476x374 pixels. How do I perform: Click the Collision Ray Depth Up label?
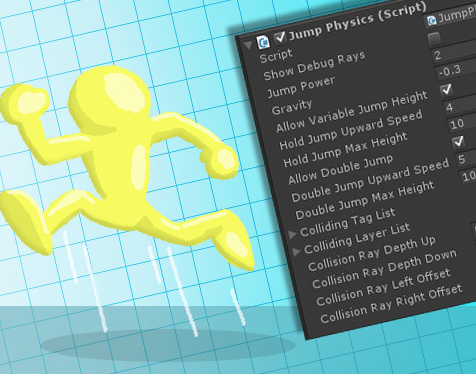point(372,254)
